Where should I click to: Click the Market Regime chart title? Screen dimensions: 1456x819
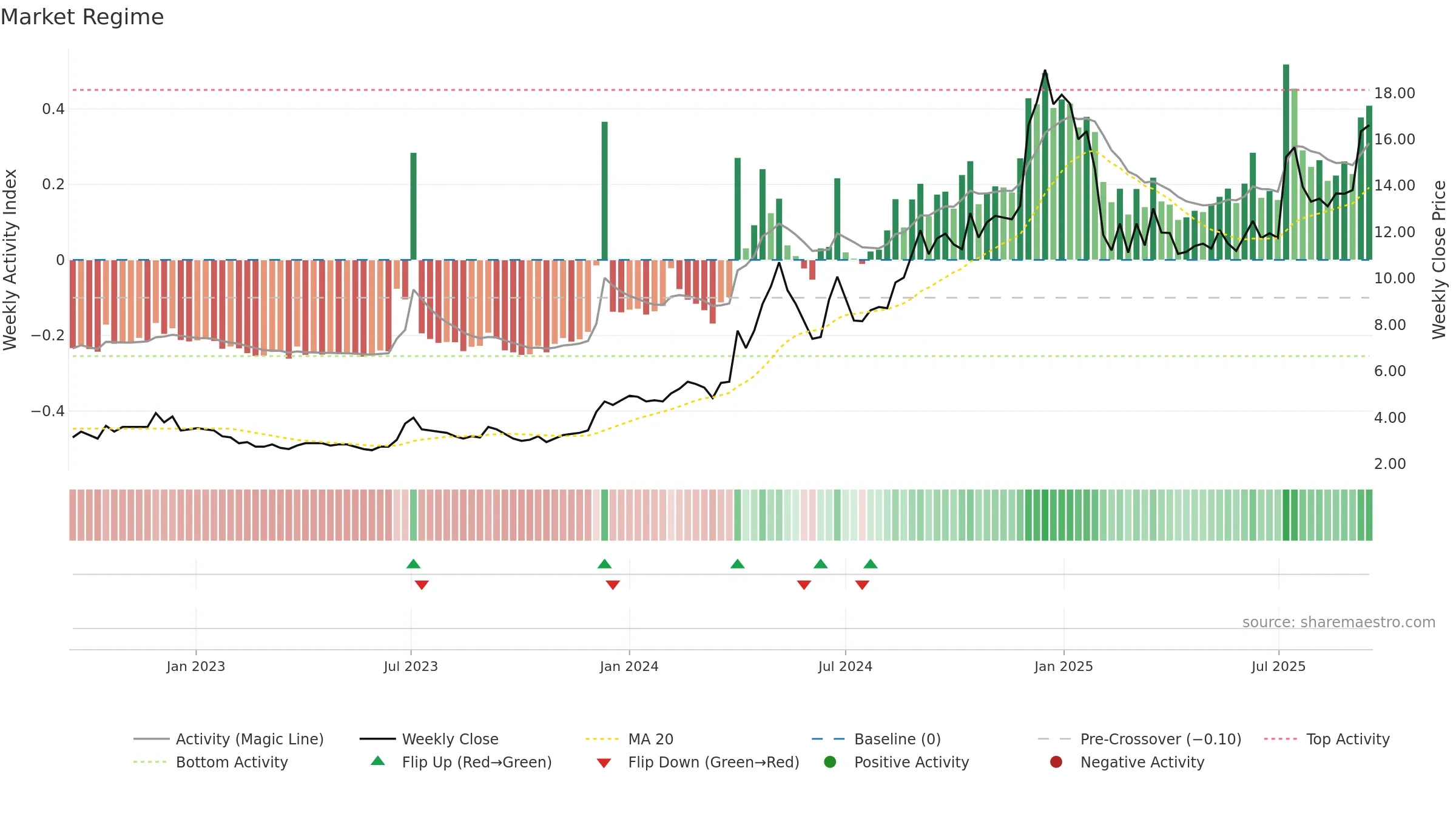click(x=82, y=17)
